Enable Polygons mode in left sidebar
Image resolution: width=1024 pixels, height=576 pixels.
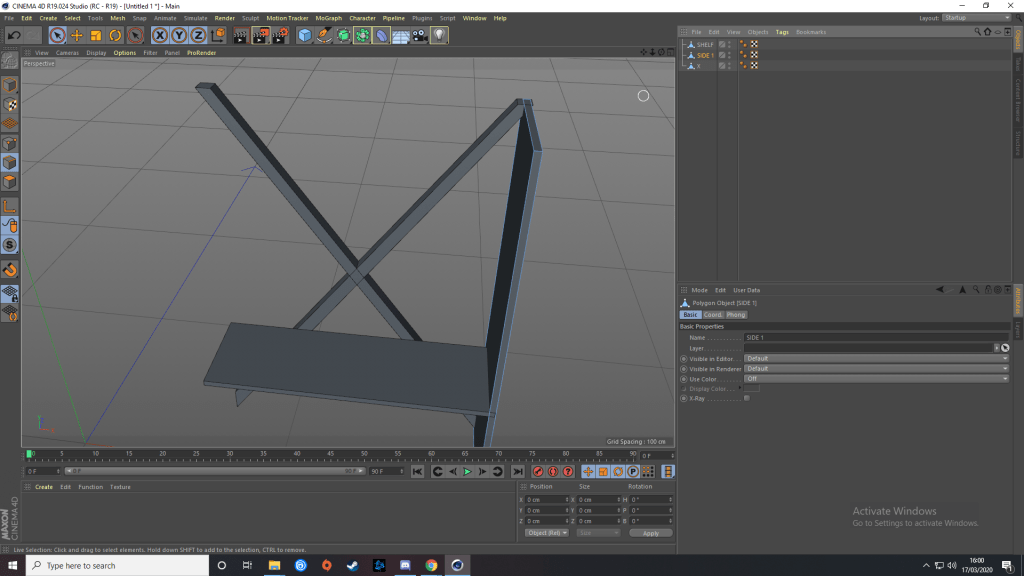[9, 182]
